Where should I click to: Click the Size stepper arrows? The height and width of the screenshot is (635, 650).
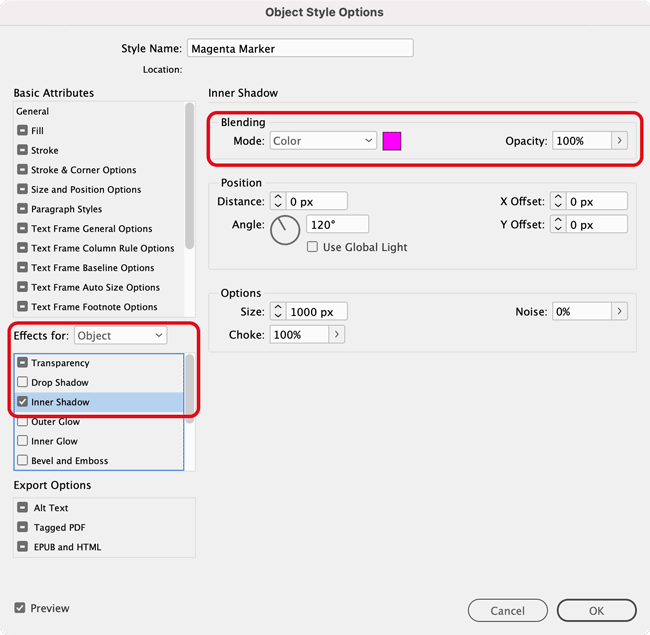(x=278, y=311)
